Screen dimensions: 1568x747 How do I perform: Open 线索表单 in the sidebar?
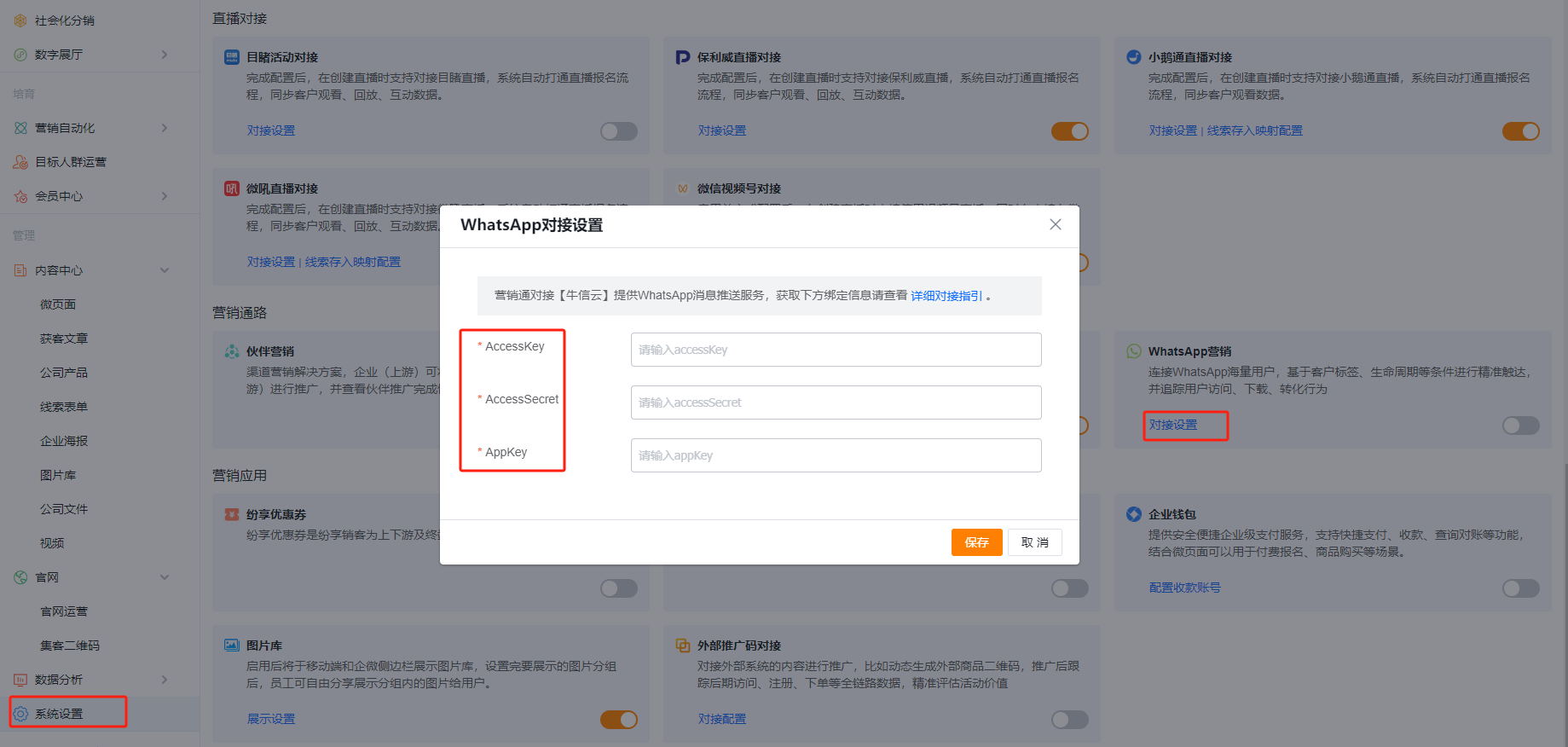click(x=64, y=407)
